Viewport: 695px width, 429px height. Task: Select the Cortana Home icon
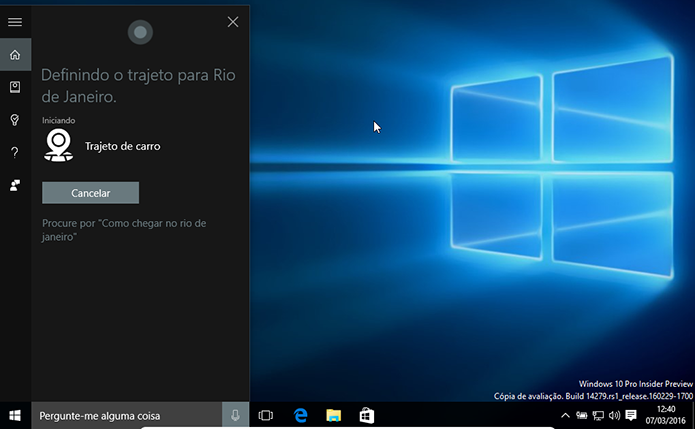point(15,55)
